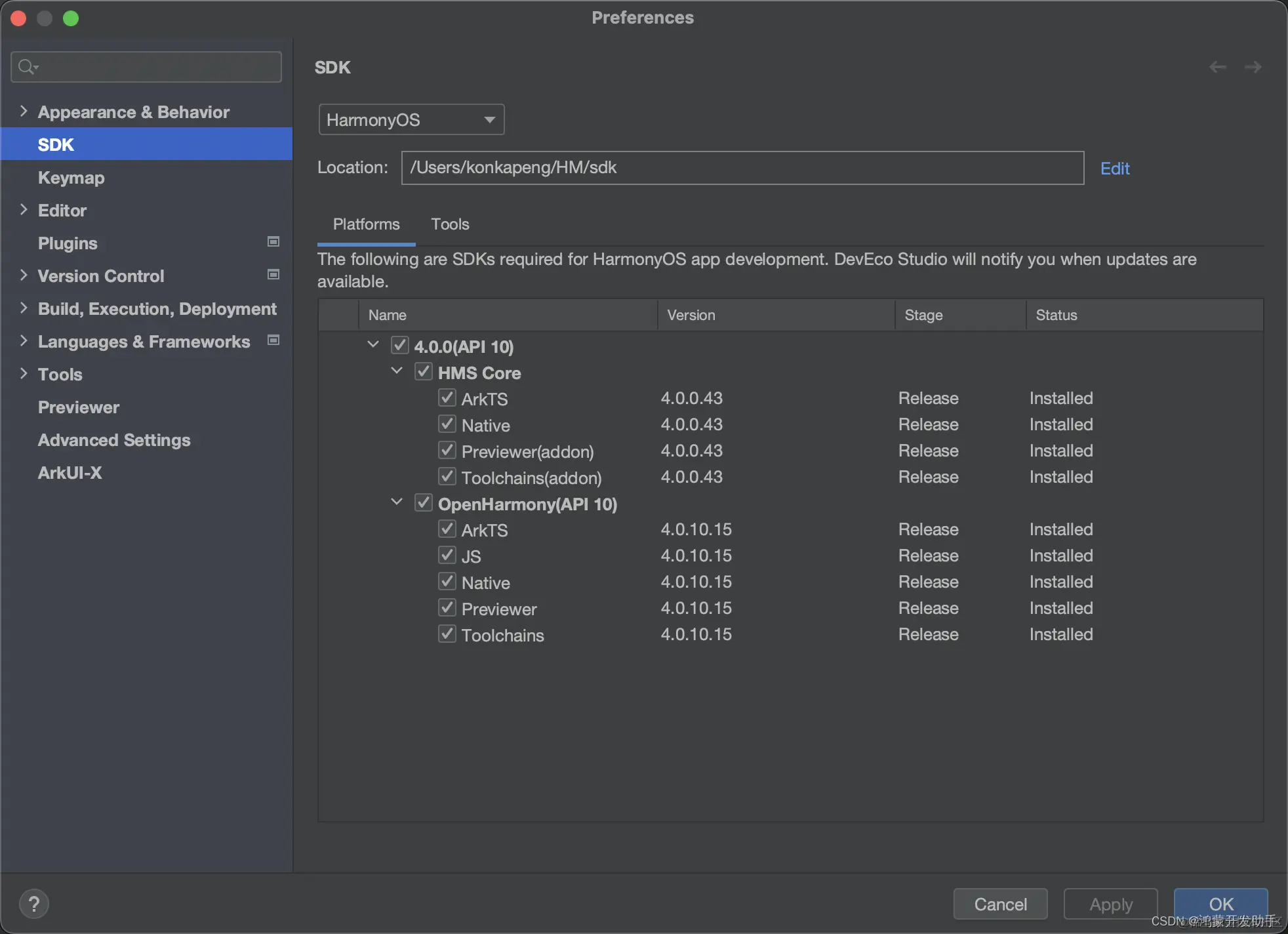Go back with the left arrow icon
Image resolution: width=1288 pixels, height=934 pixels.
[x=1218, y=67]
